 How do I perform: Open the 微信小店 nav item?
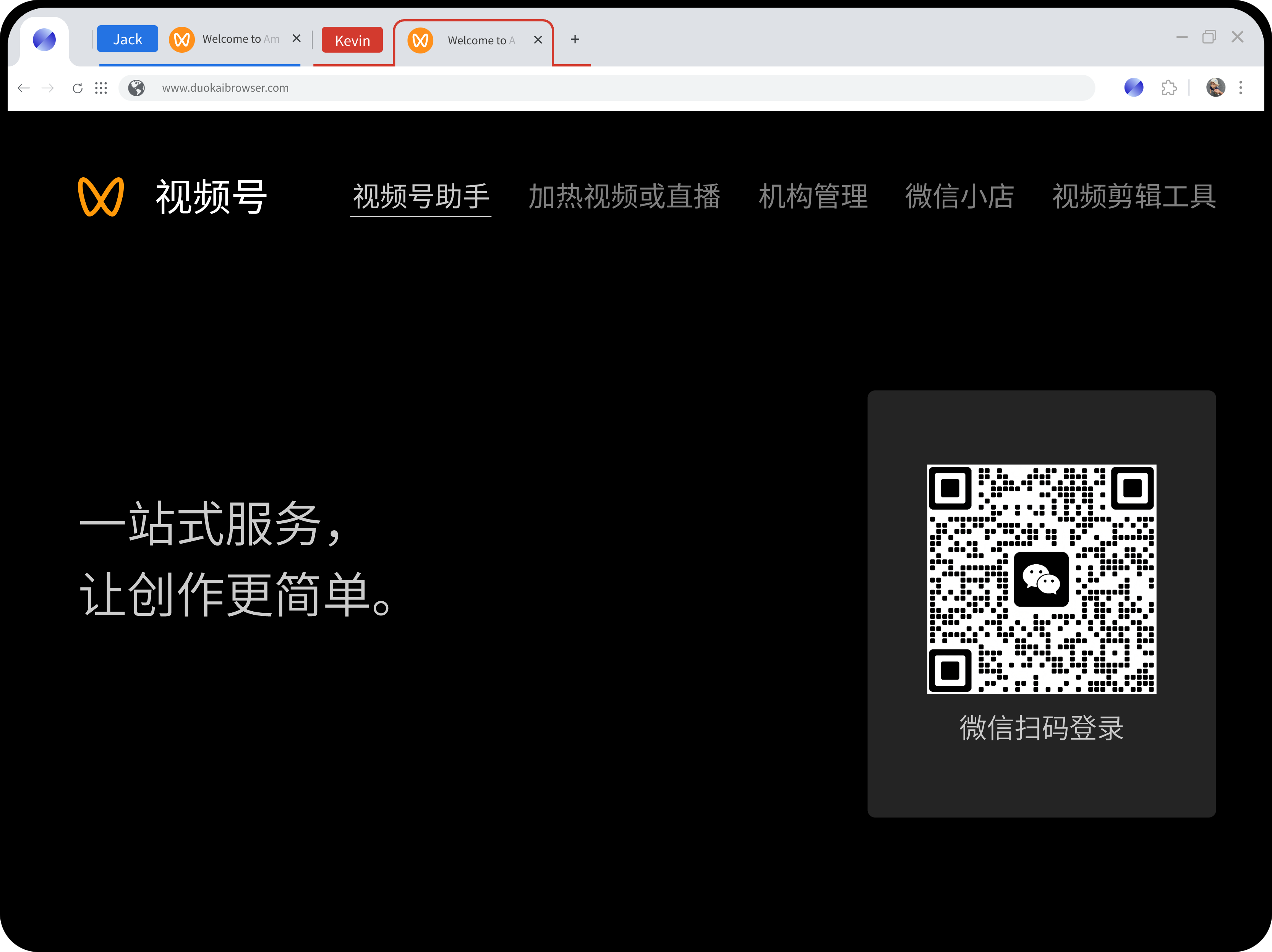(960, 197)
